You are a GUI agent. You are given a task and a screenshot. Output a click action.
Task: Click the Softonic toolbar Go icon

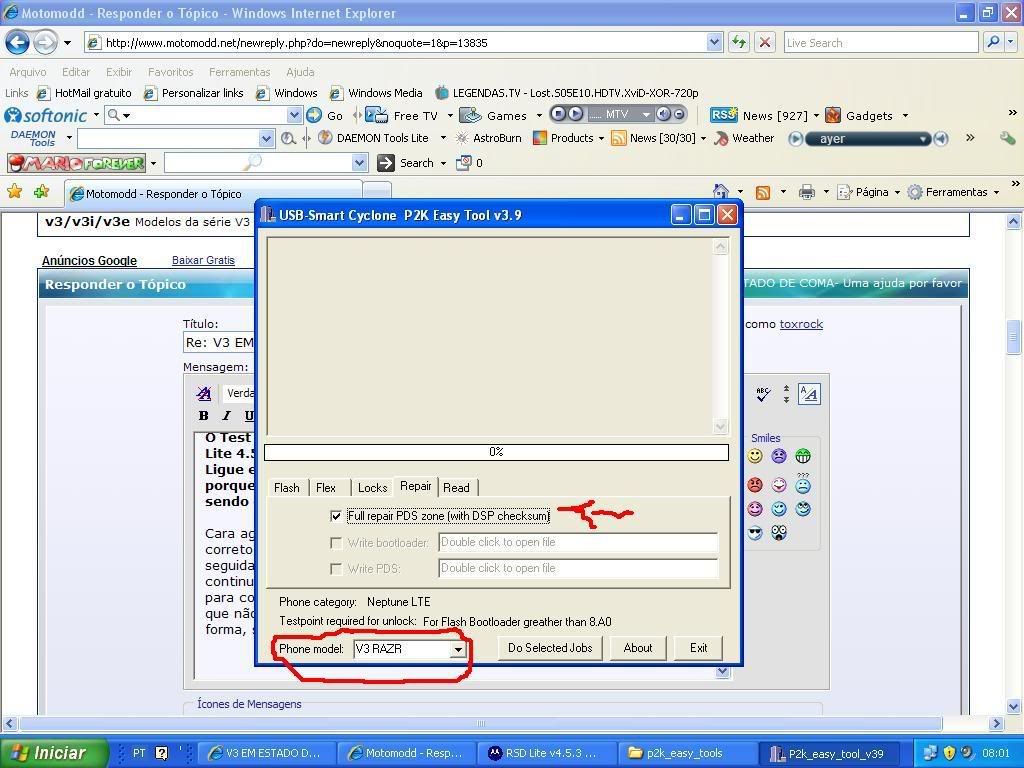tap(314, 116)
